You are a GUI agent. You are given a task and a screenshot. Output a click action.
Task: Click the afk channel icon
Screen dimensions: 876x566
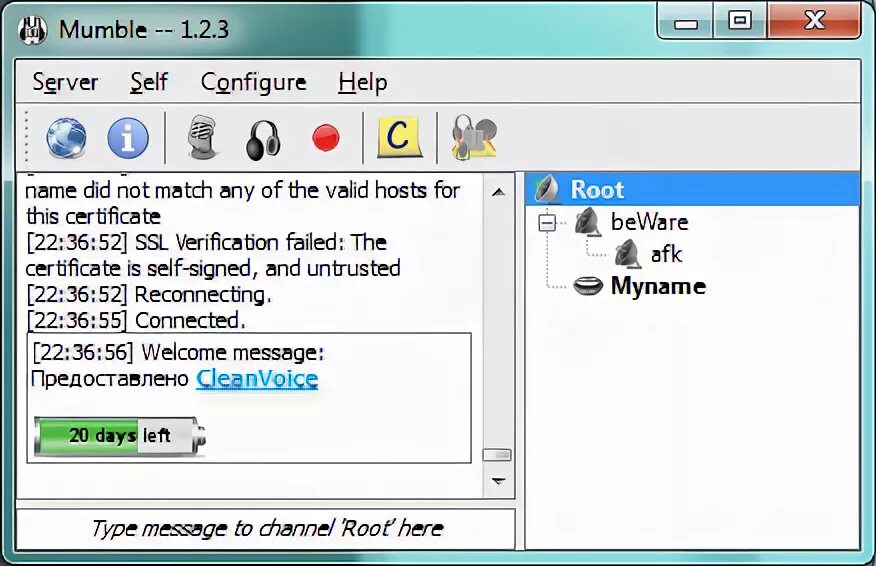(628, 254)
